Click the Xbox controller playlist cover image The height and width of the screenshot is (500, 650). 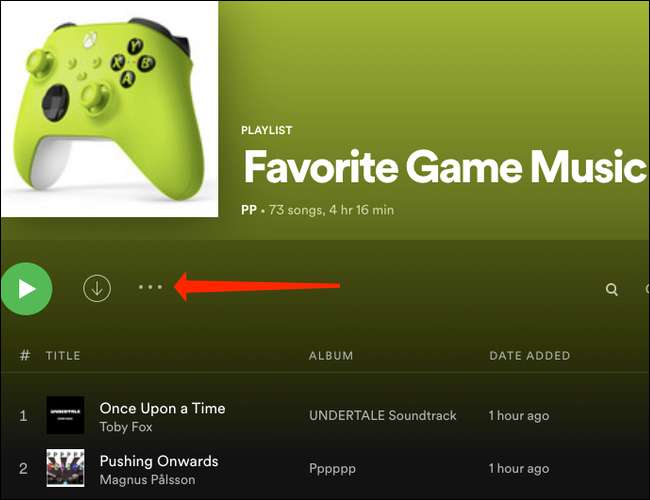point(109,109)
